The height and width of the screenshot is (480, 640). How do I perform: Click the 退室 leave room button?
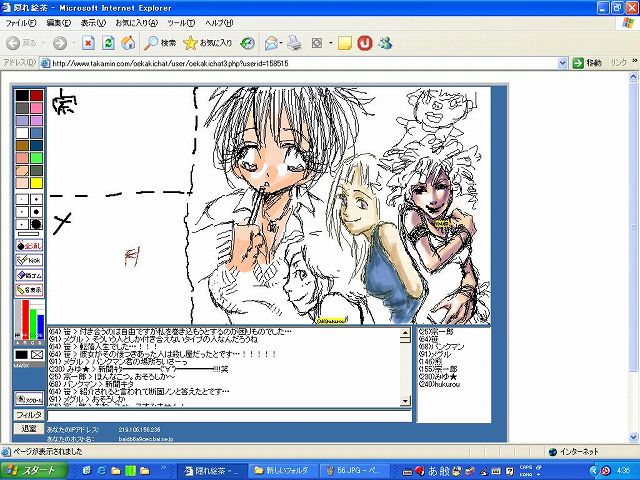click(29, 429)
